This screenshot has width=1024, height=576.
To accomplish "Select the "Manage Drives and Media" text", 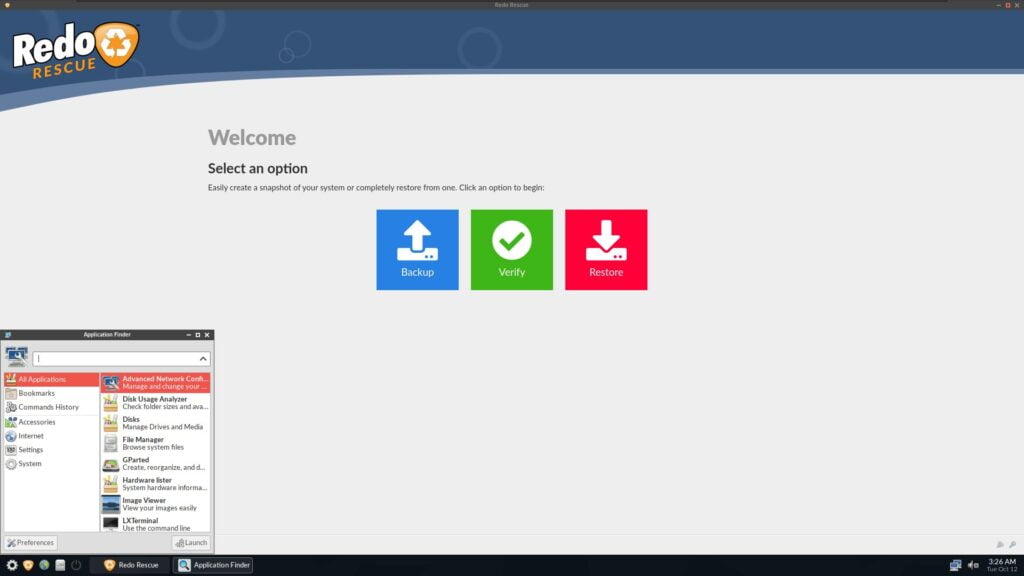I will point(163,427).
